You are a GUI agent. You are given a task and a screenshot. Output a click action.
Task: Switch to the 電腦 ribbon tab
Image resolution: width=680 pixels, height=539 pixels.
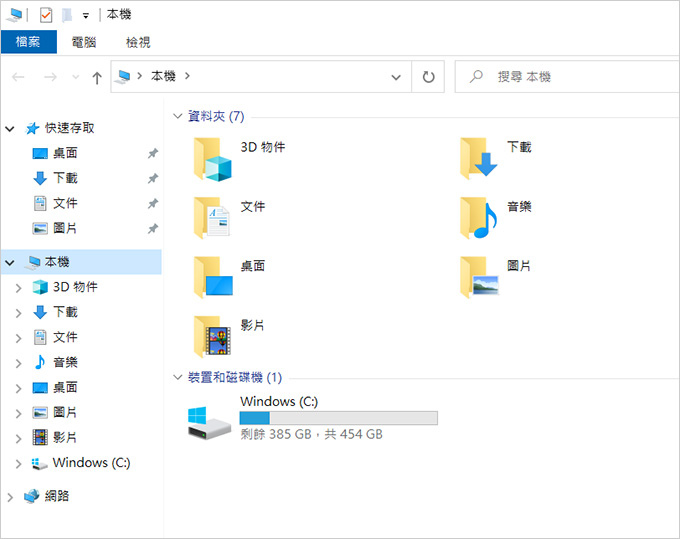[x=84, y=42]
